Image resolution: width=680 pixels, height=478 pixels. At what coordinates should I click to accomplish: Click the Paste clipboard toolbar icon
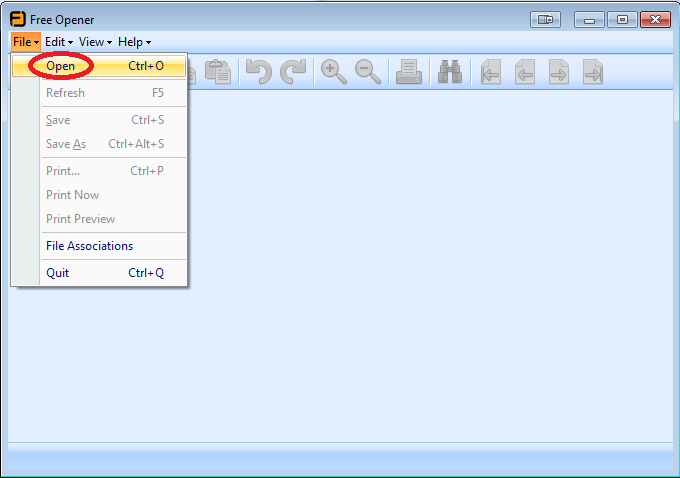tap(218, 72)
